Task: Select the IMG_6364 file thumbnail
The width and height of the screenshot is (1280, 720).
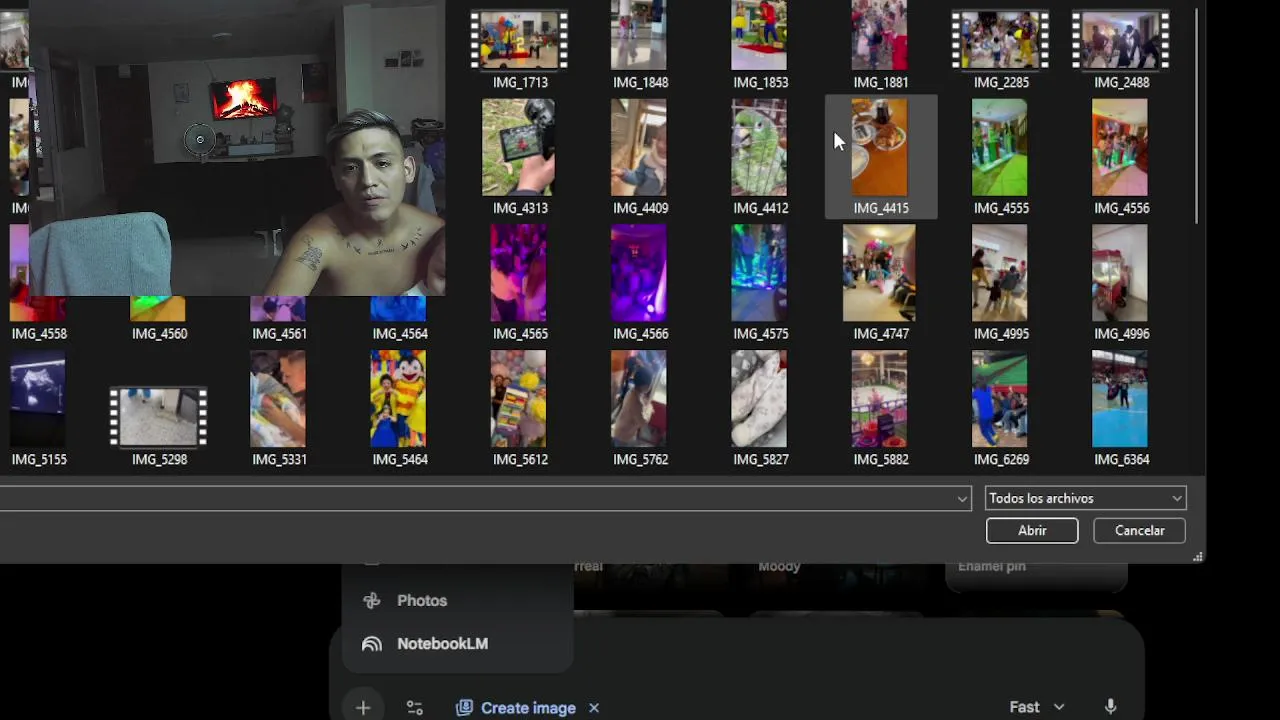Action: (1120, 399)
